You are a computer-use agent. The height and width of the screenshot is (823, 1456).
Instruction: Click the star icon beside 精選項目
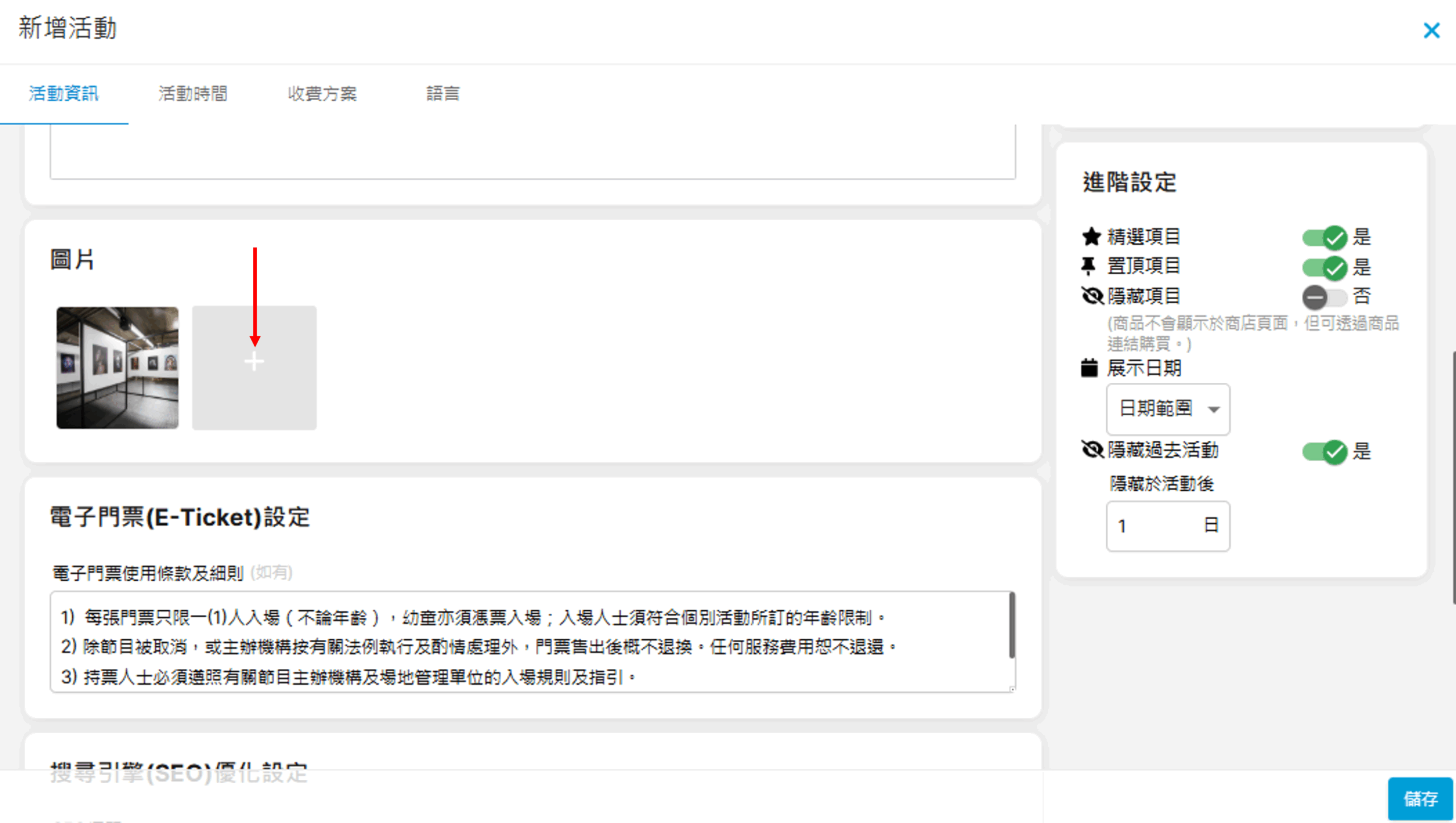point(1091,237)
